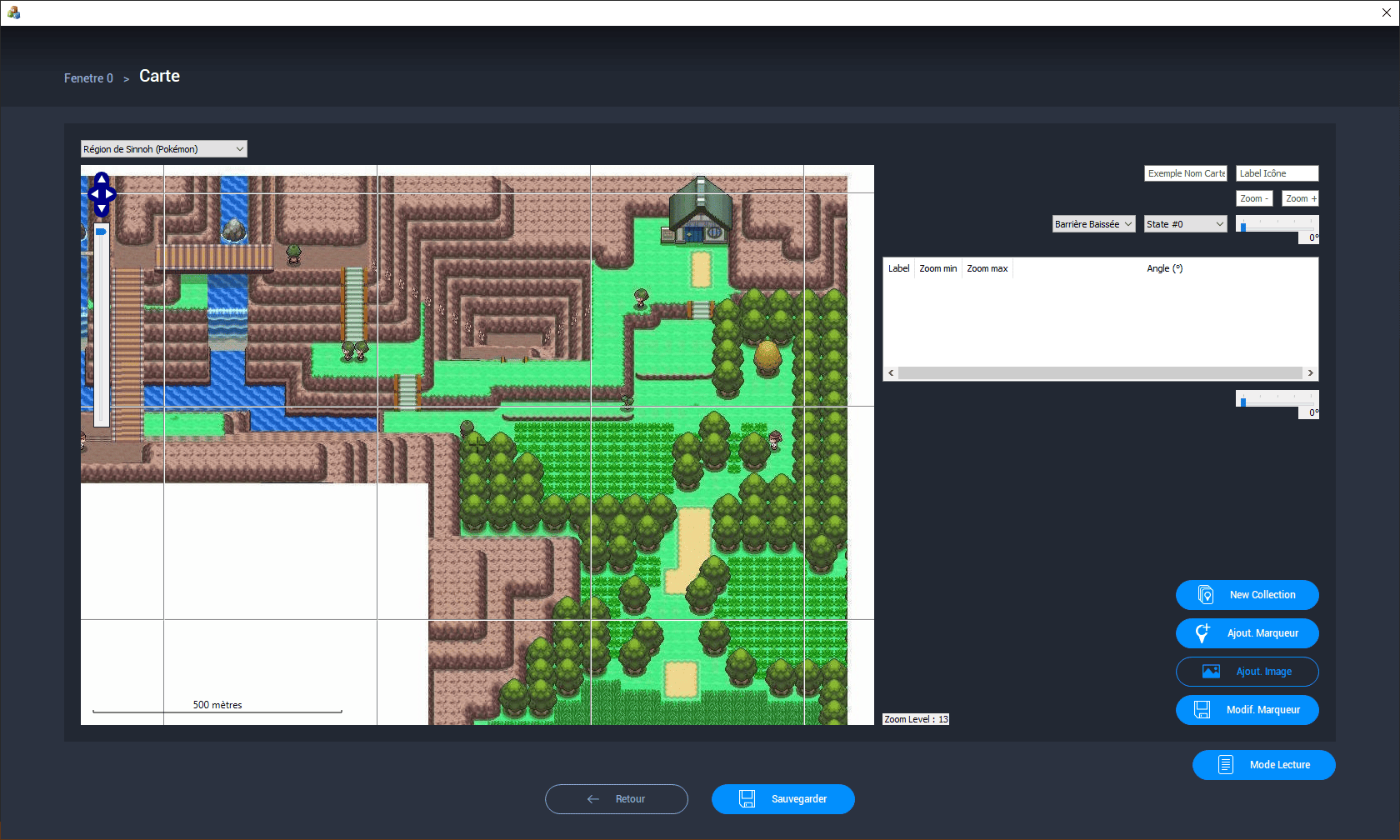The width and height of the screenshot is (1400, 840).
Task: Click the Retour button
Action: coord(616,799)
